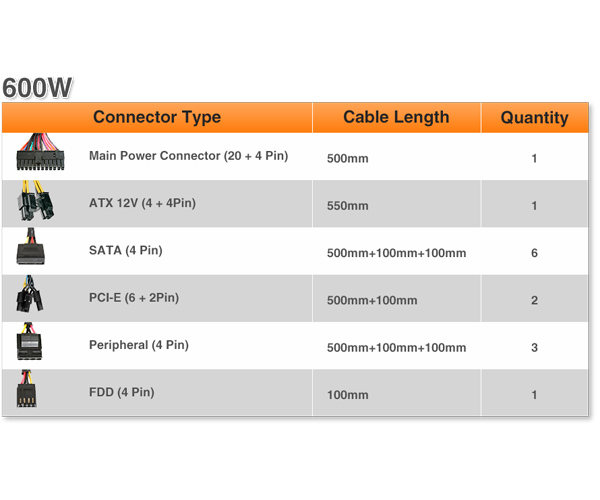Click the Peripheral Molex connector image
Image resolution: width=600 pixels, height=500 pixels.
click(x=29, y=341)
